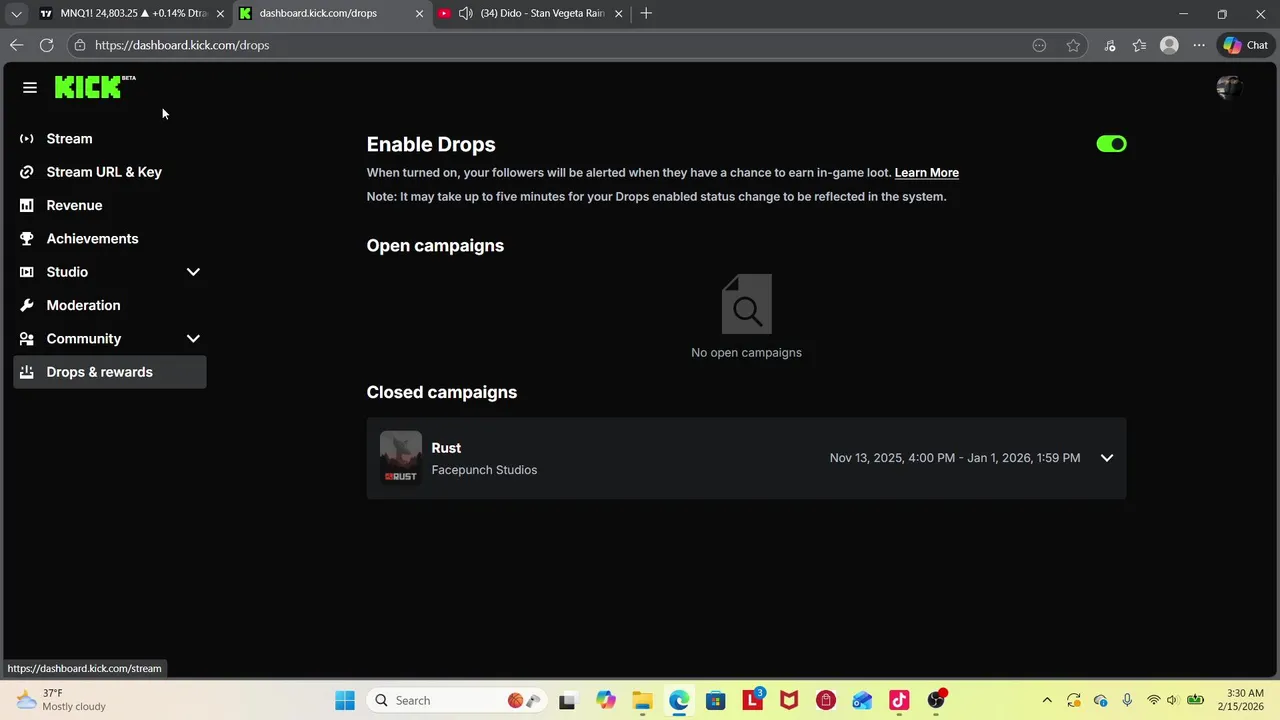The image size is (1280, 720).
Task: Open the favorites list icon
Action: point(1139,45)
